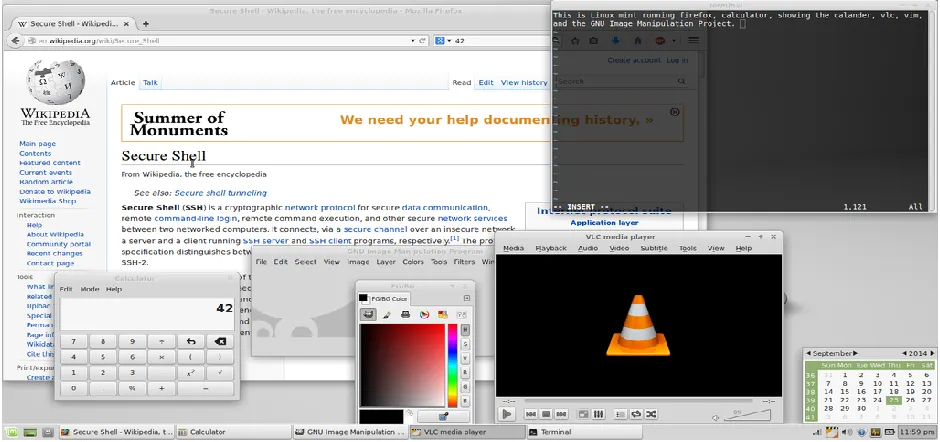Screen dimensions: 940x442
Task: Stop playback in VLC
Action: coord(546,414)
